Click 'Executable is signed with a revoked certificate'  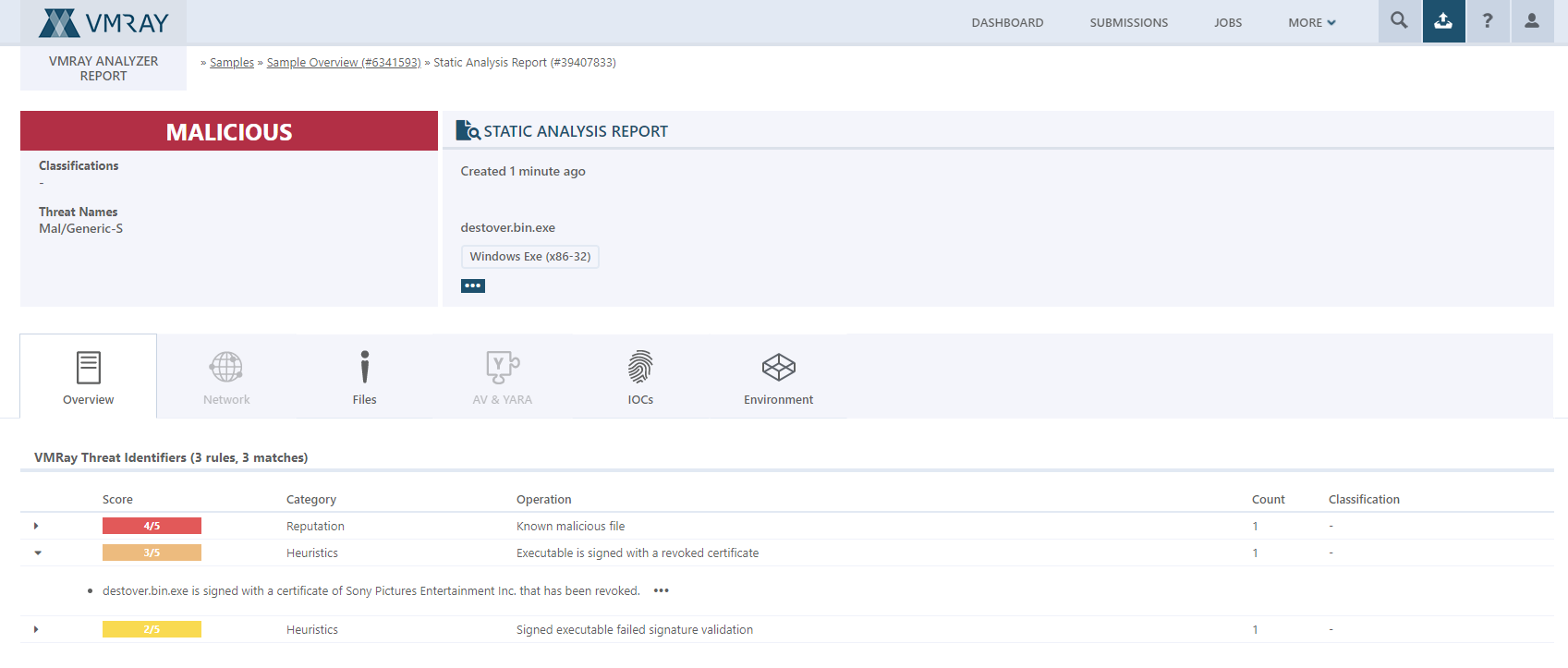[638, 553]
